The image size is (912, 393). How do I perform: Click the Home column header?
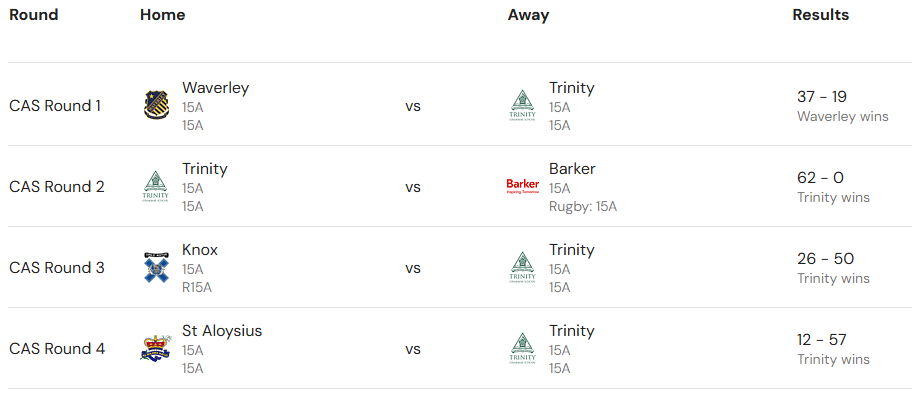163,15
